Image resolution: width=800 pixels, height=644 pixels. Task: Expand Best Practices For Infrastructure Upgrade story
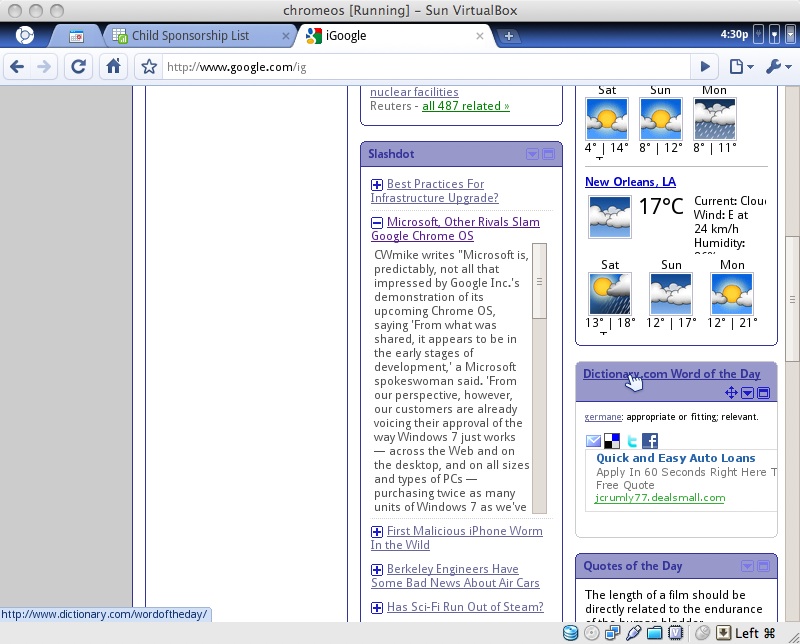pos(377,185)
